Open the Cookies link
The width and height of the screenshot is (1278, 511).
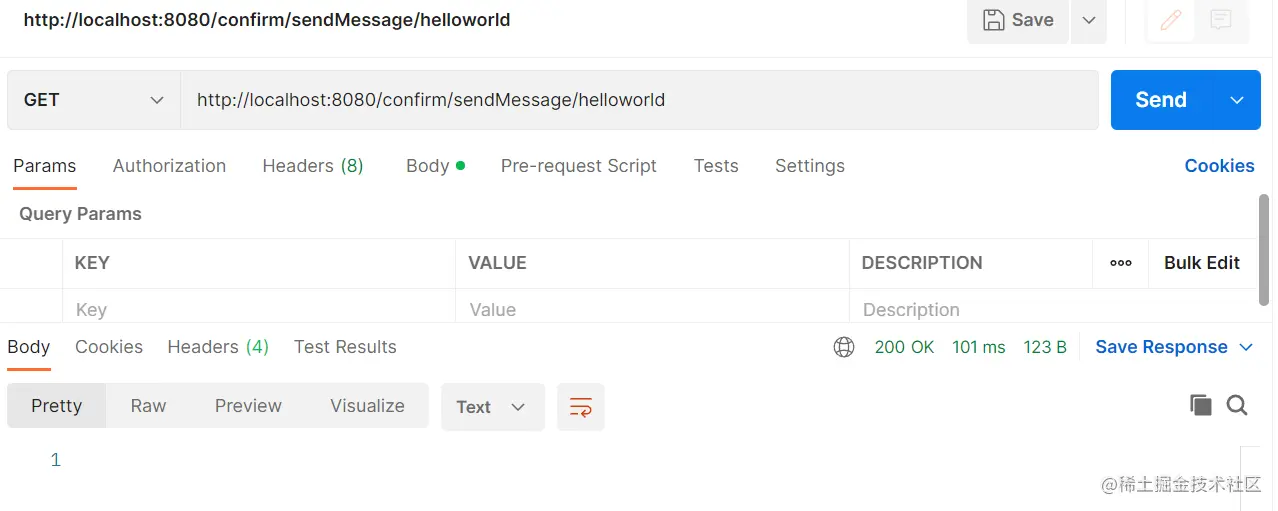1219,166
